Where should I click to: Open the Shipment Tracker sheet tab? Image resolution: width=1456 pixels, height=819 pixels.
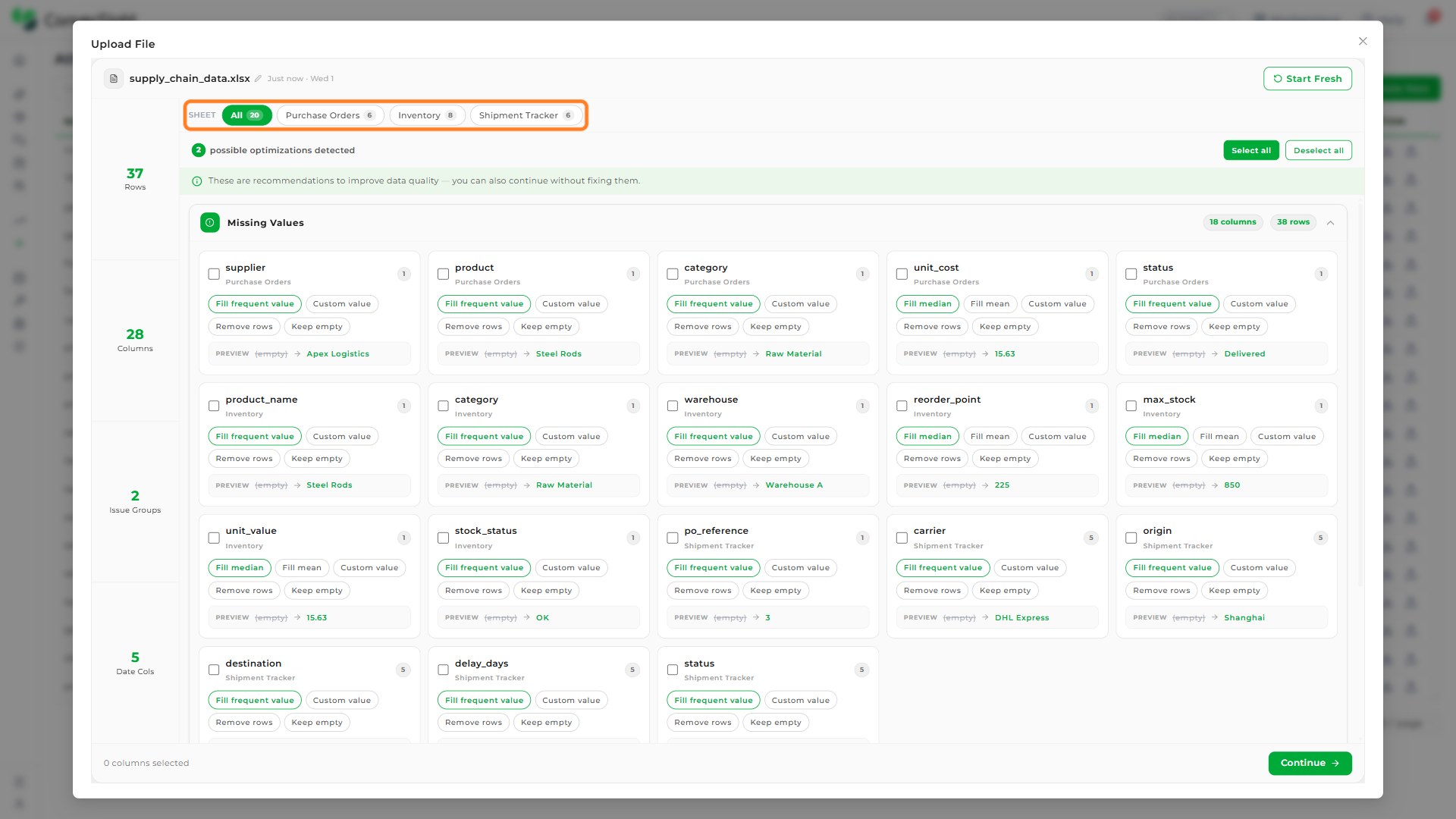click(x=526, y=115)
